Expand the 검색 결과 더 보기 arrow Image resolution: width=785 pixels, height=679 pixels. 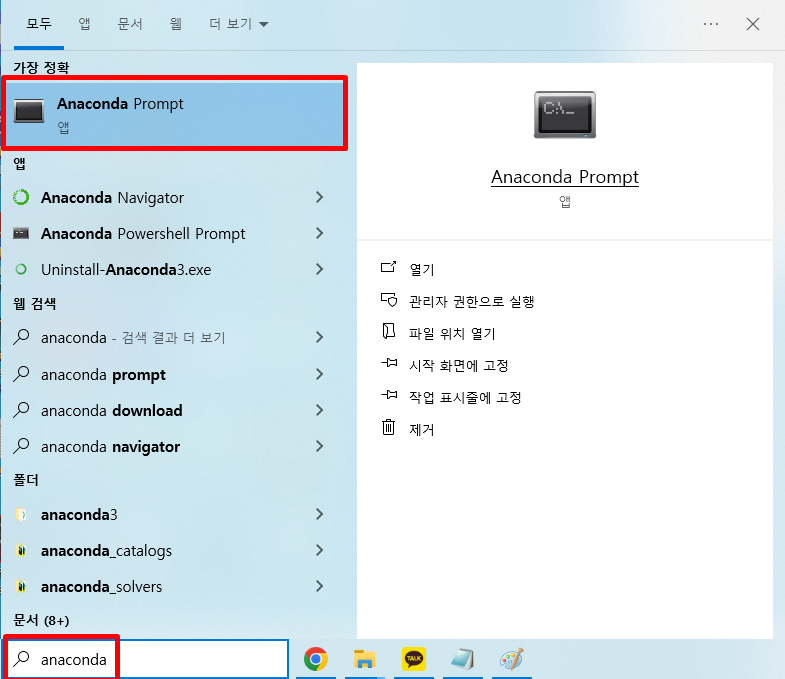tap(319, 337)
